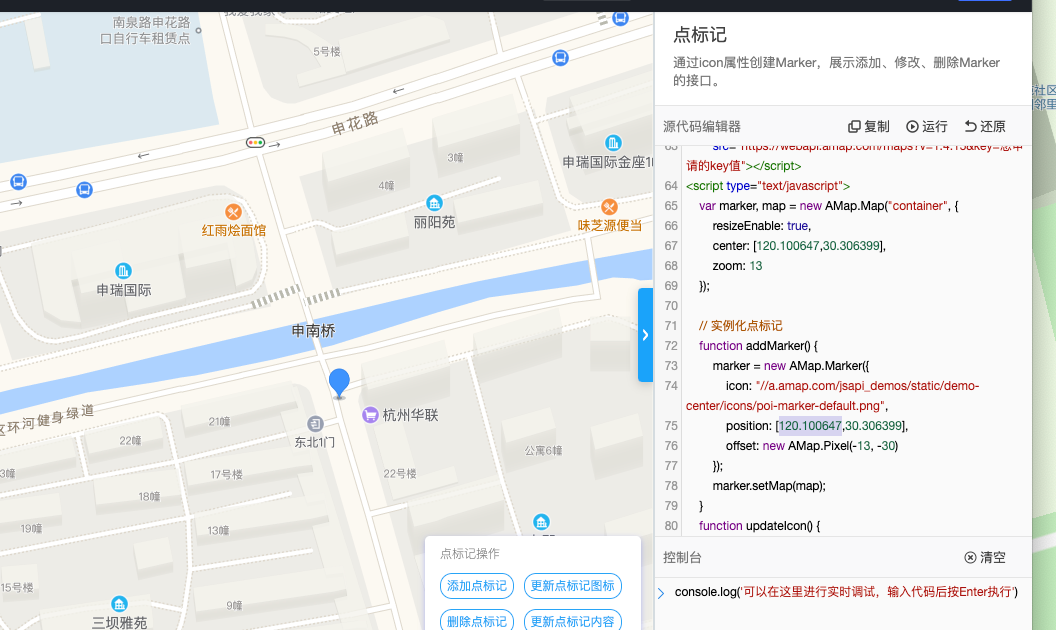This screenshot has height=630, width=1056.
Task: Click the 控制台 label
Action: 682,557
